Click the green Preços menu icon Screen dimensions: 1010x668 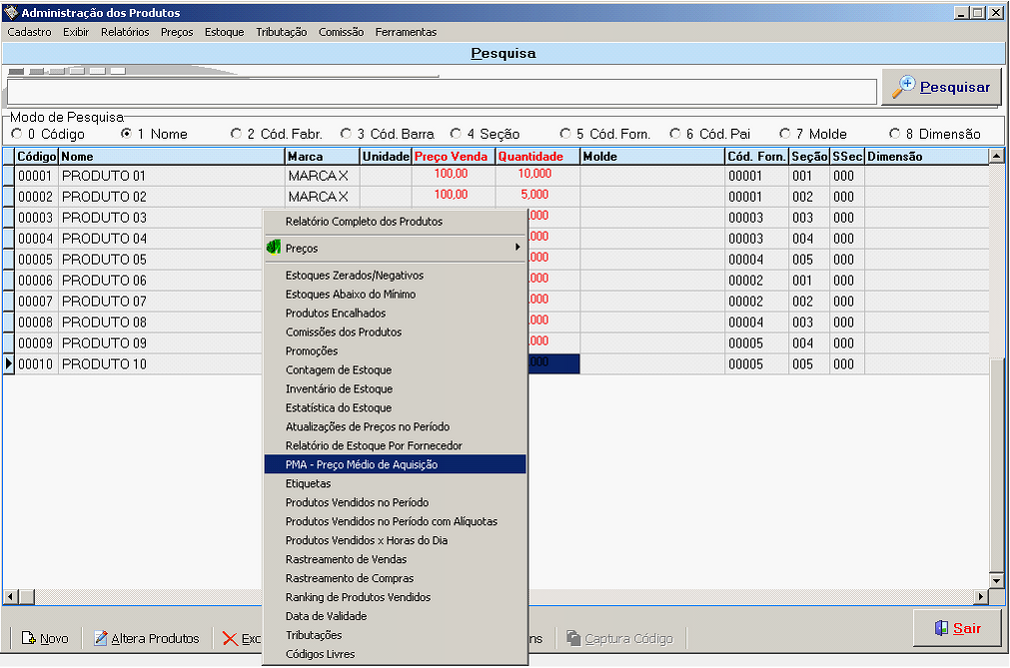pyautogui.click(x=273, y=247)
